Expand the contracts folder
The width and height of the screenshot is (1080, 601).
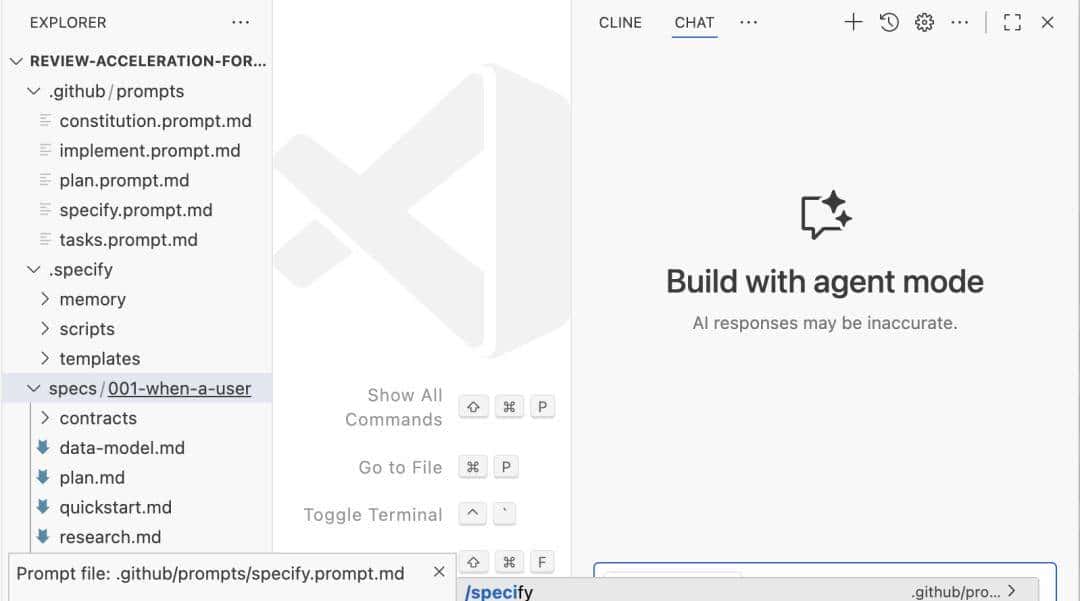click(98, 418)
